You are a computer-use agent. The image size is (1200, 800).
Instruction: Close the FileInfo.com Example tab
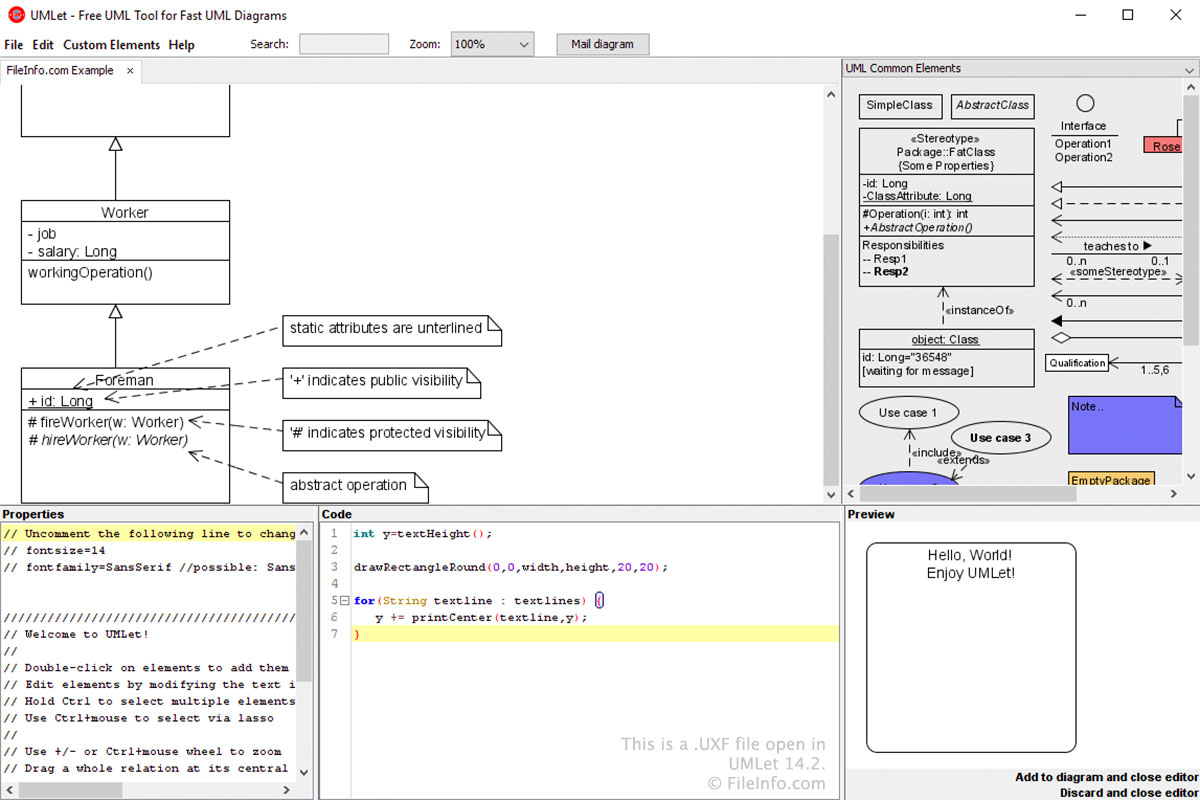click(x=130, y=71)
